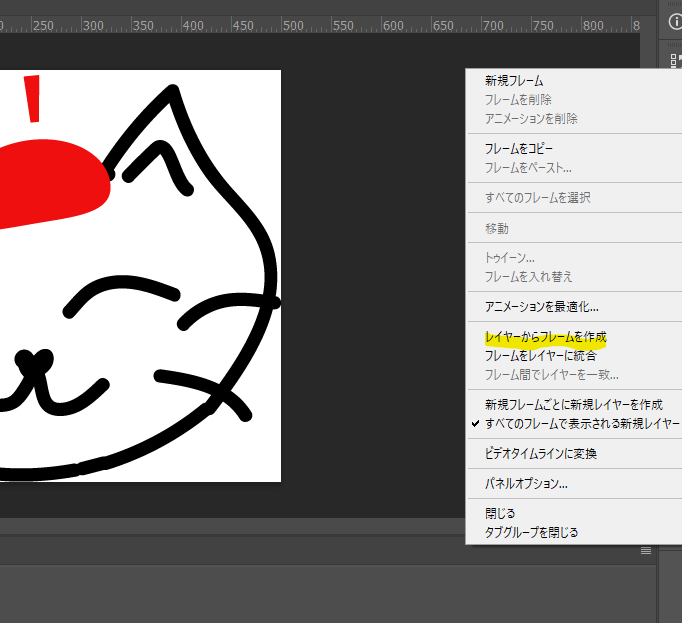Enable 新規フレームごとに新規レイヤーを作成 option
This screenshot has width=682, height=623.
[573, 405]
